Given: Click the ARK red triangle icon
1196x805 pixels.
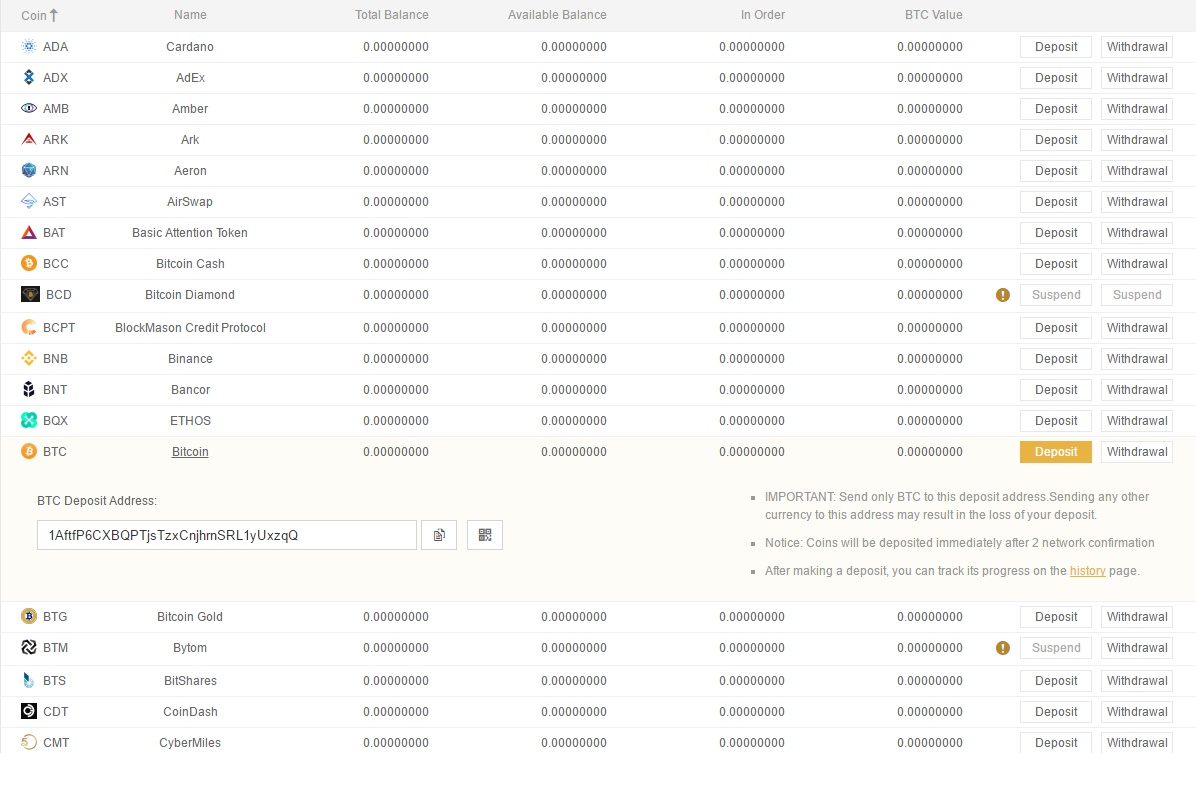Looking at the screenshot, I should pos(29,140).
